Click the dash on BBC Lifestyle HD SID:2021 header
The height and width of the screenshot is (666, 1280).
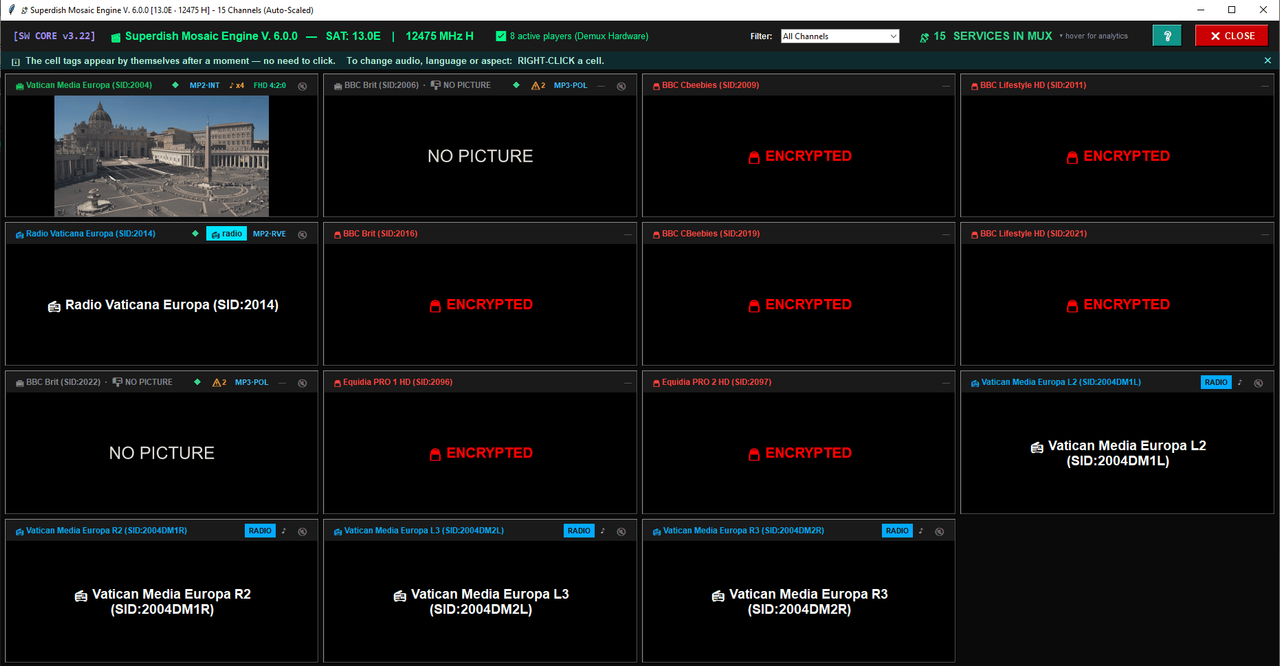(x=1264, y=234)
